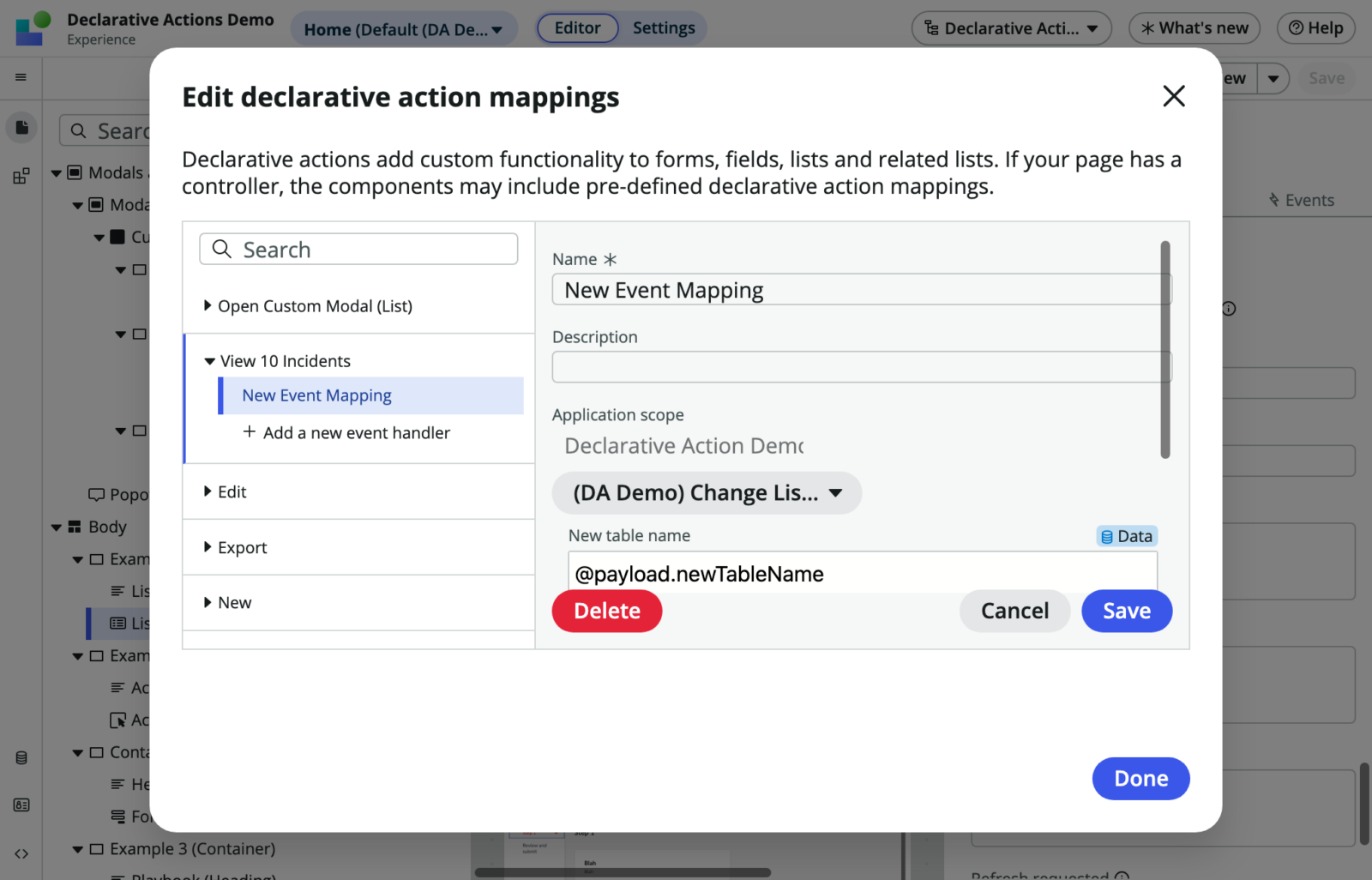This screenshot has width=1372, height=880.
Task: Switch to the Settings tab
Action: [x=664, y=27]
